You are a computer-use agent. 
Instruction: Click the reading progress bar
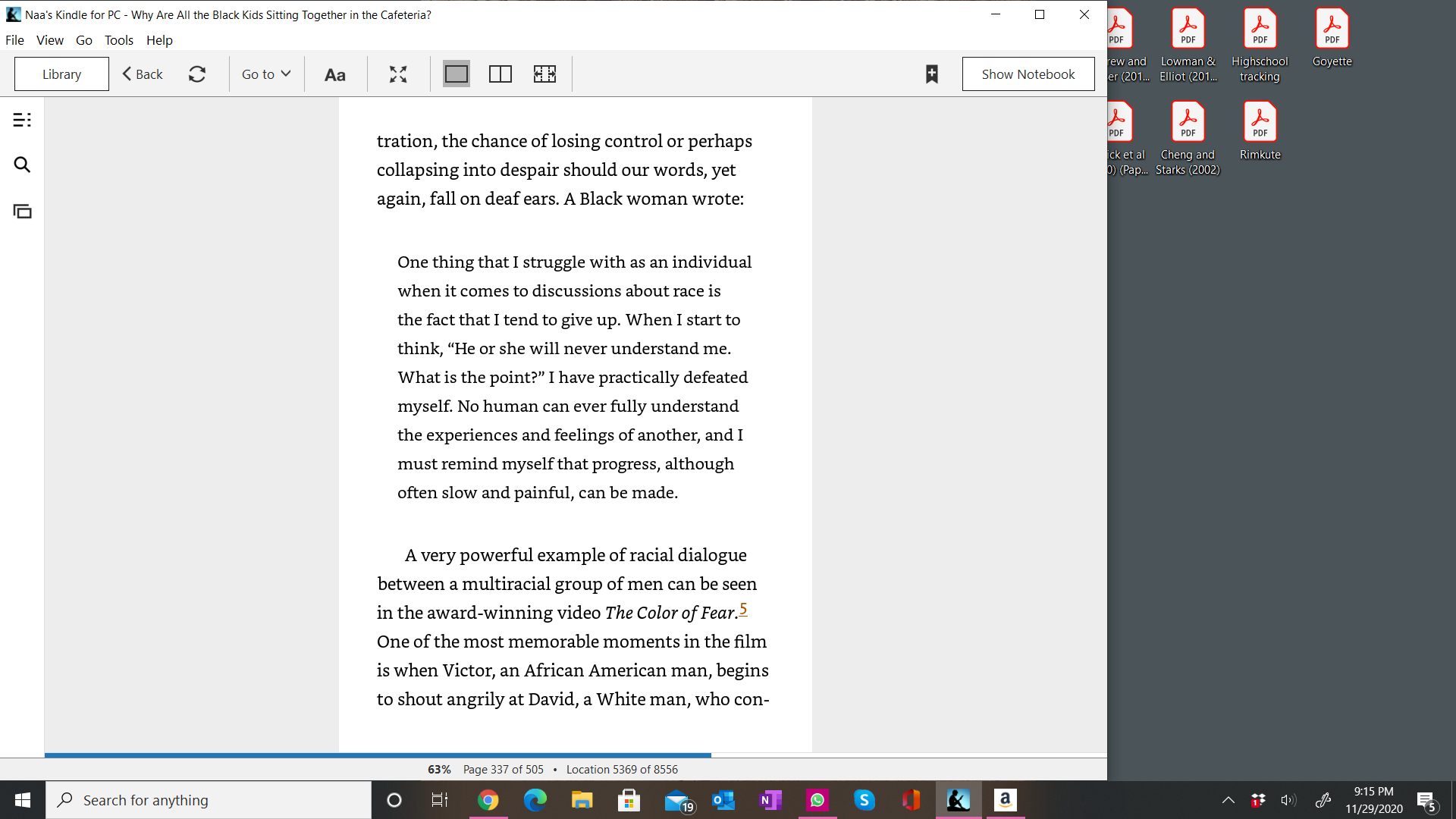tap(576, 755)
